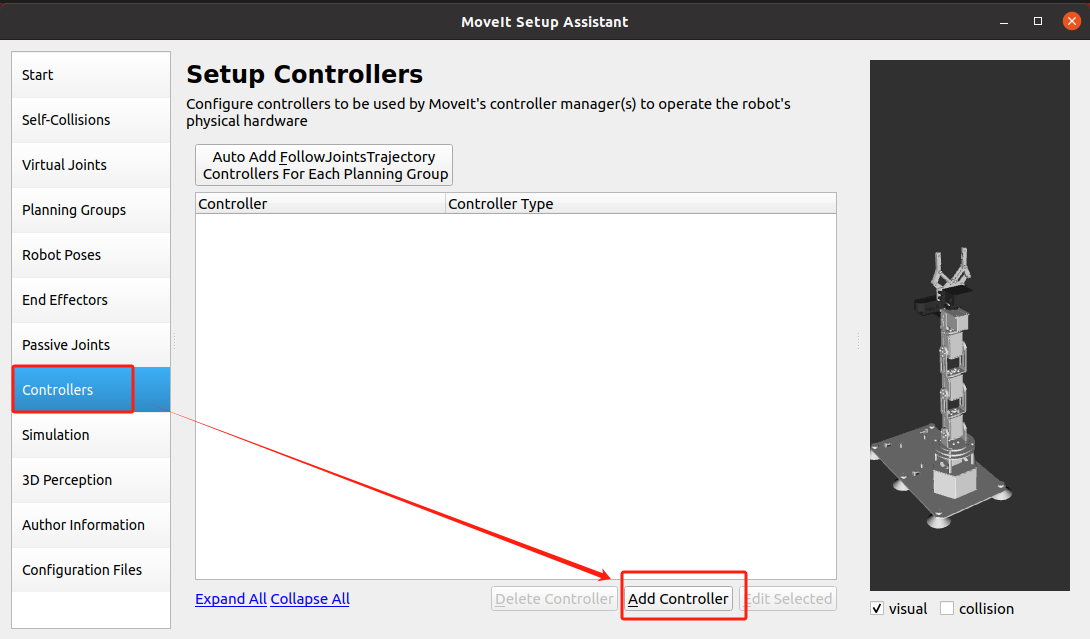The width and height of the screenshot is (1090, 639).
Task: Click the Add Controller button
Action: coord(678,599)
